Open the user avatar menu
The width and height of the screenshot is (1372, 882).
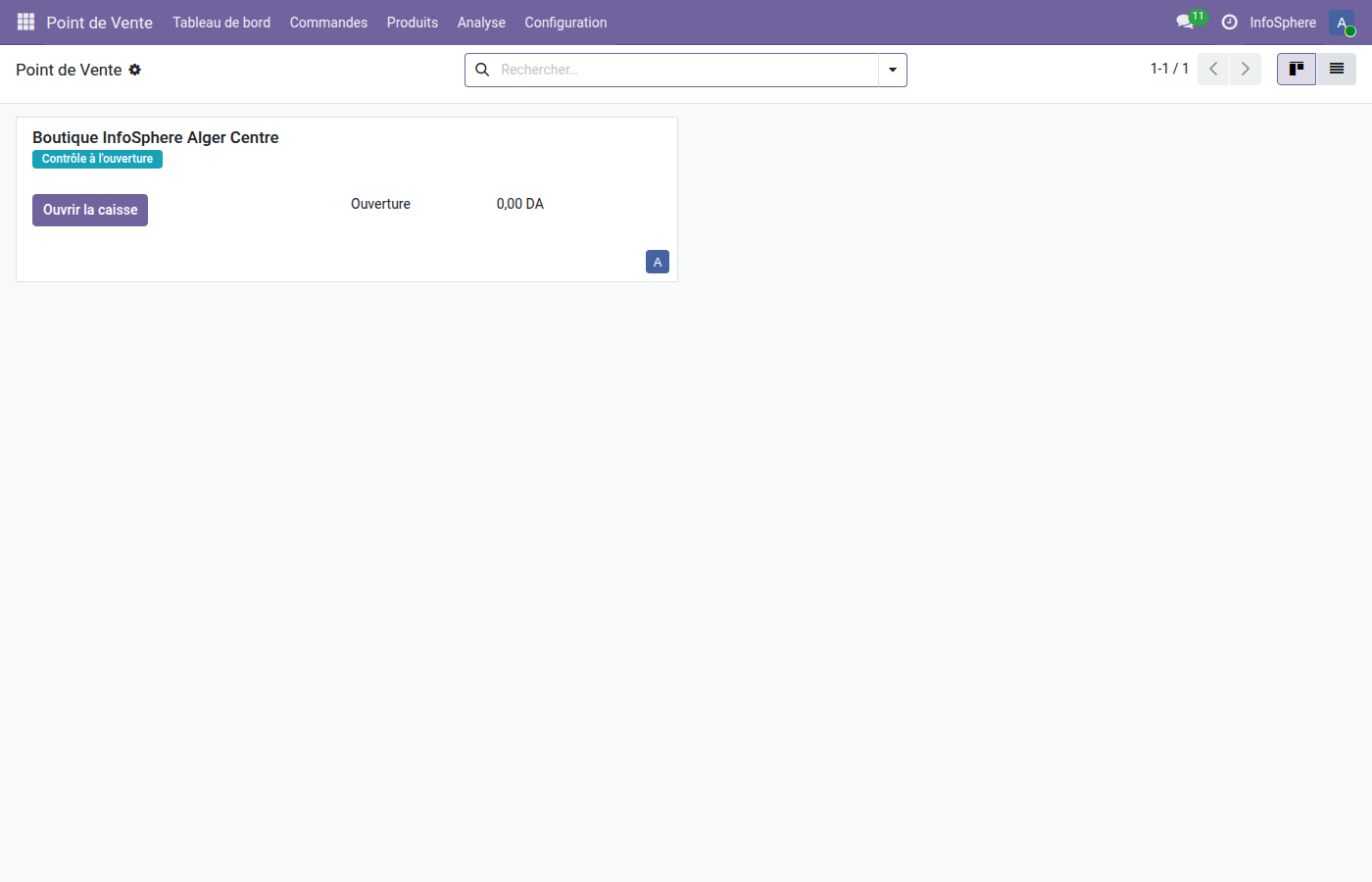(x=1341, y=22)
